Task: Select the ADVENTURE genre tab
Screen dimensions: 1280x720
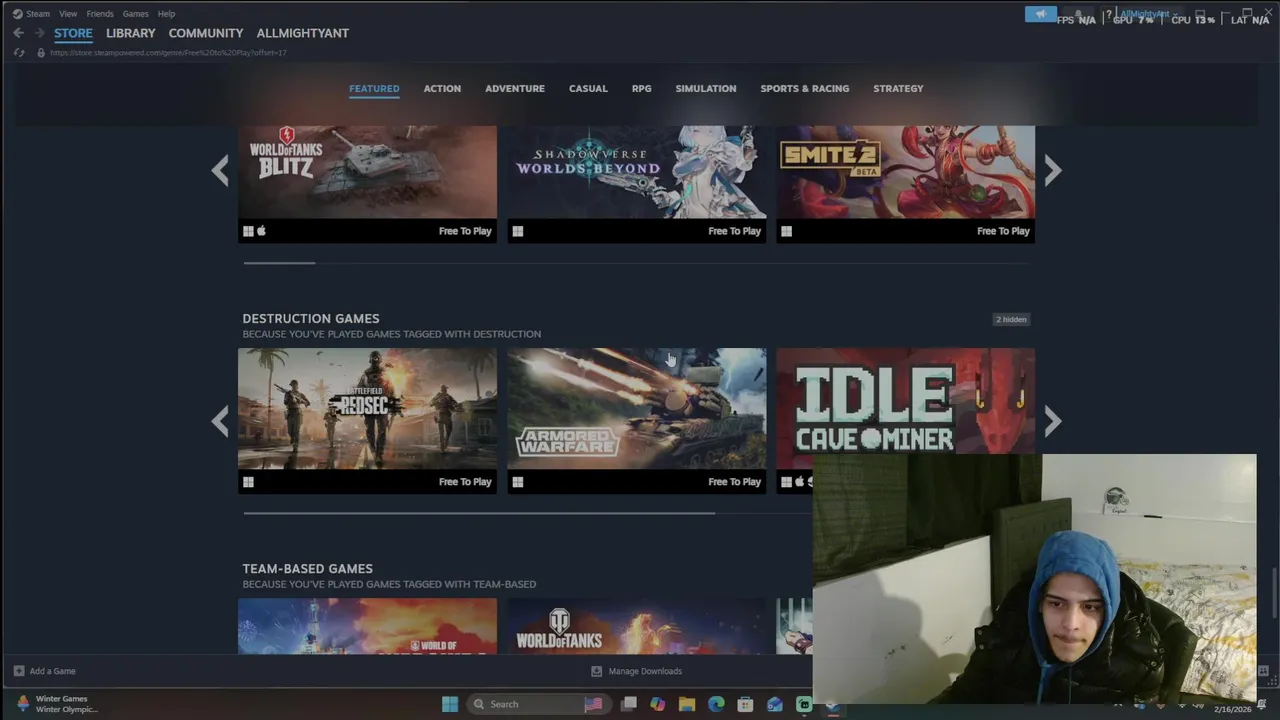Action: click(515, 89)
